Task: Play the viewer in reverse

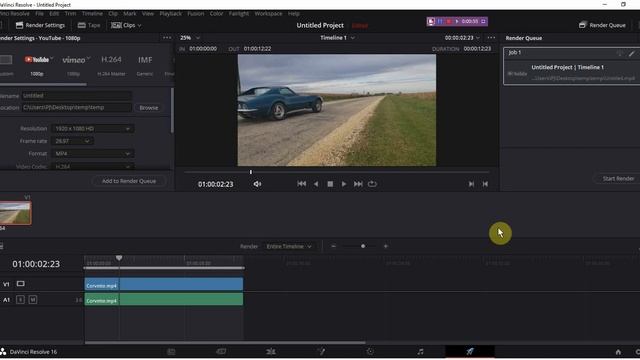Action: point(316,184)
